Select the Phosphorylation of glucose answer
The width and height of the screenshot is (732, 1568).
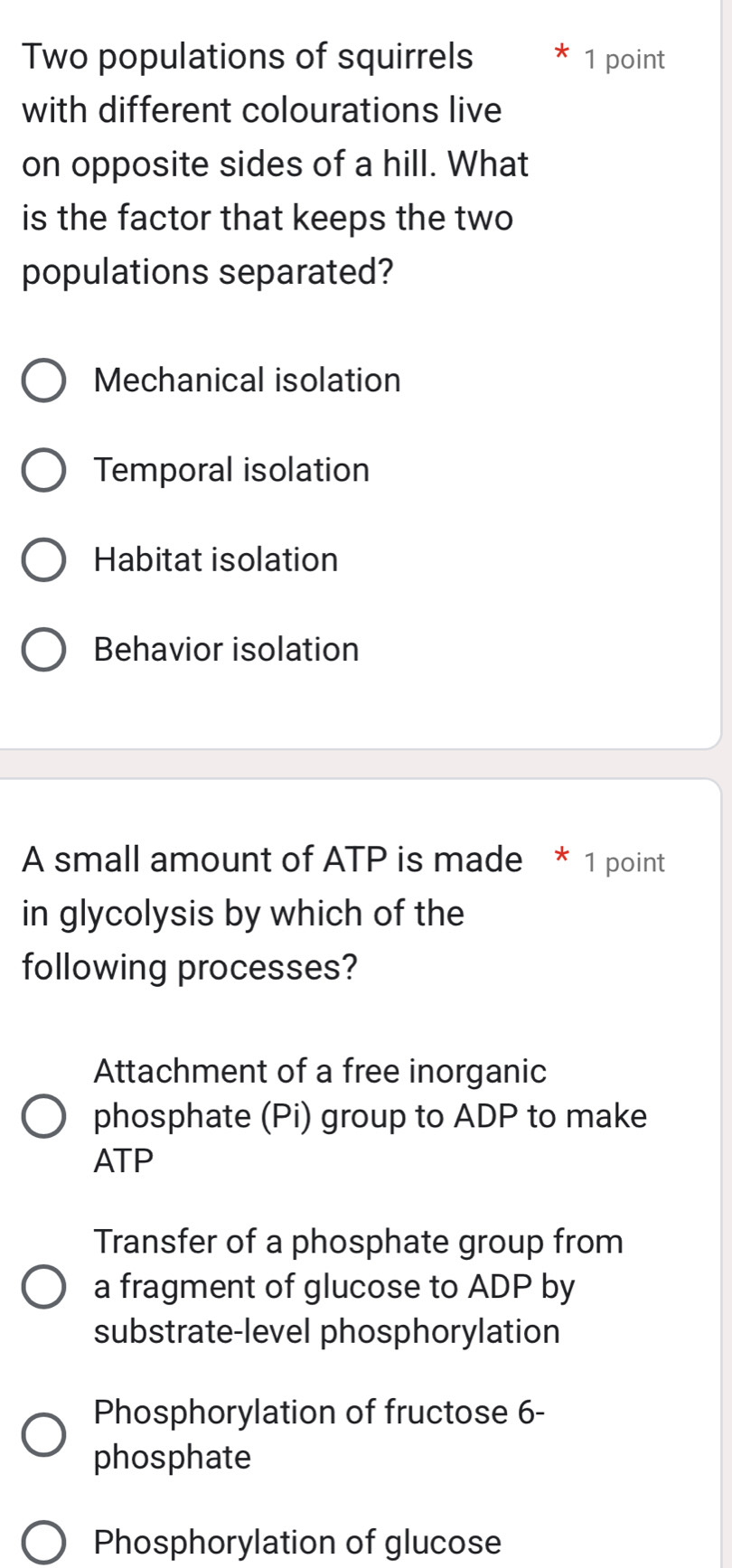(x=42, y=1542)
